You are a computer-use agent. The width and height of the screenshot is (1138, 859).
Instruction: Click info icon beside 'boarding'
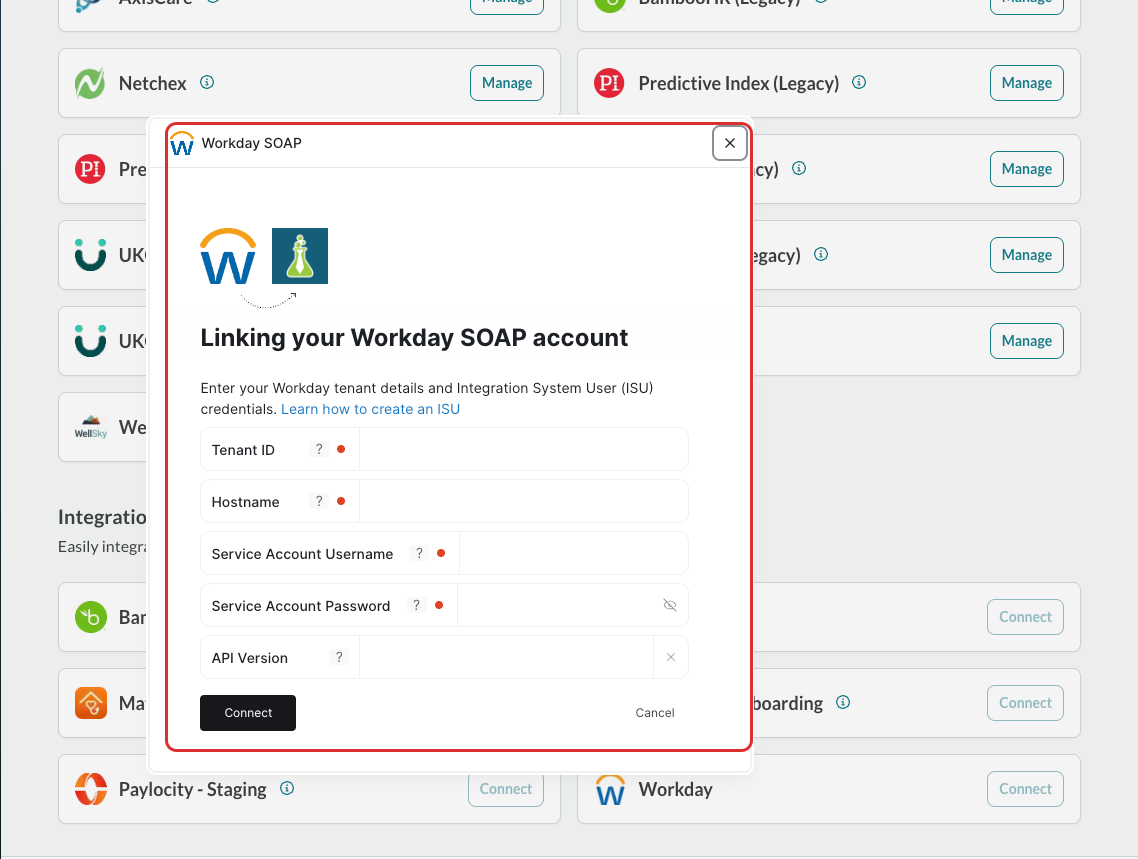click(843, 702)
